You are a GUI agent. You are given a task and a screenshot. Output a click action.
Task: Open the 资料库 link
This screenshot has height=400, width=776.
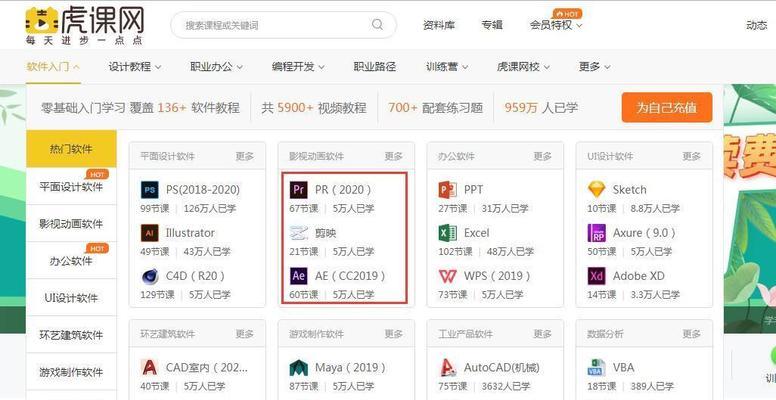(439, 25)
